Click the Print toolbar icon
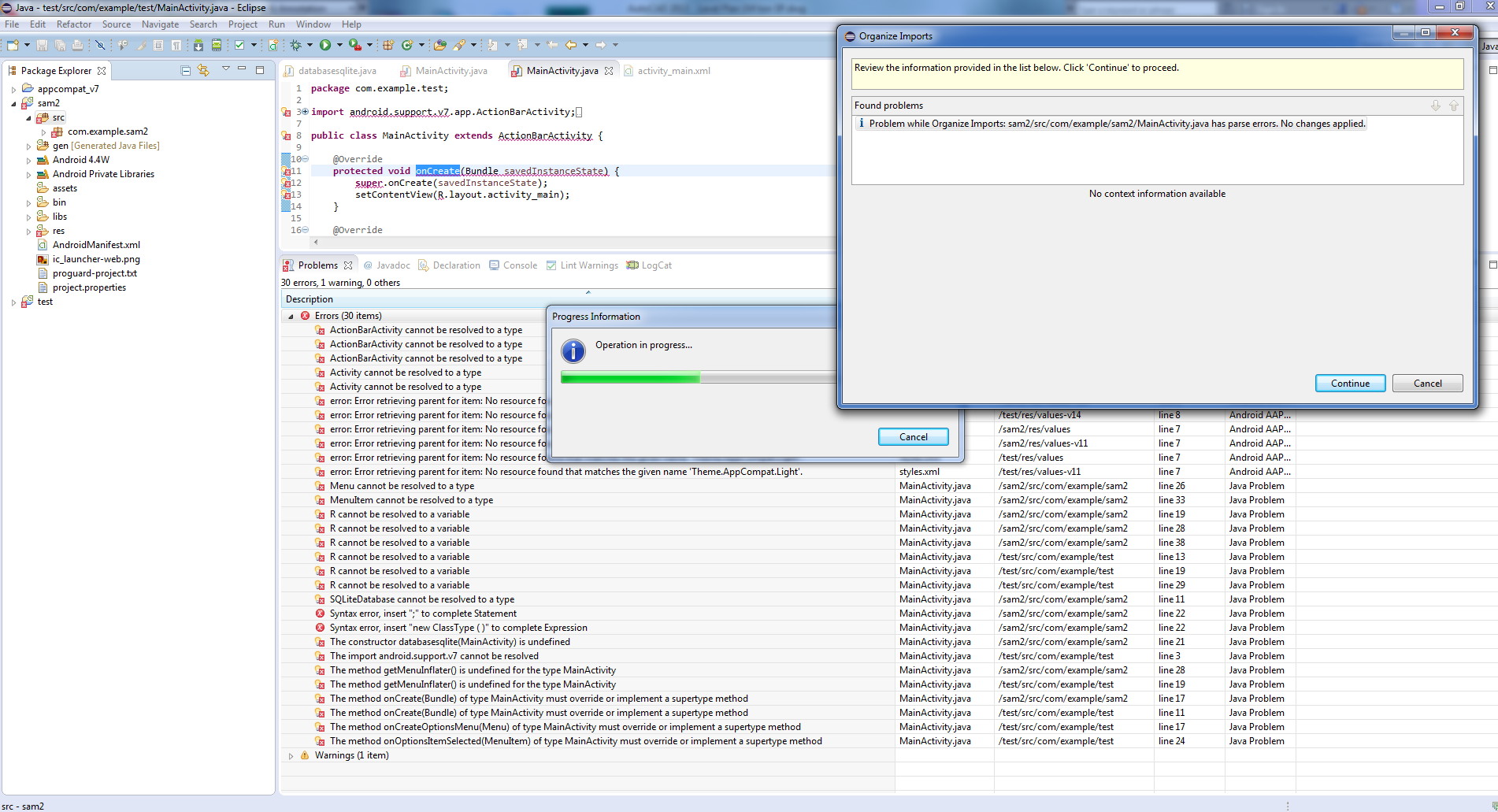The width and height of the screenshot is (1498, 812). tap(77, 45)
